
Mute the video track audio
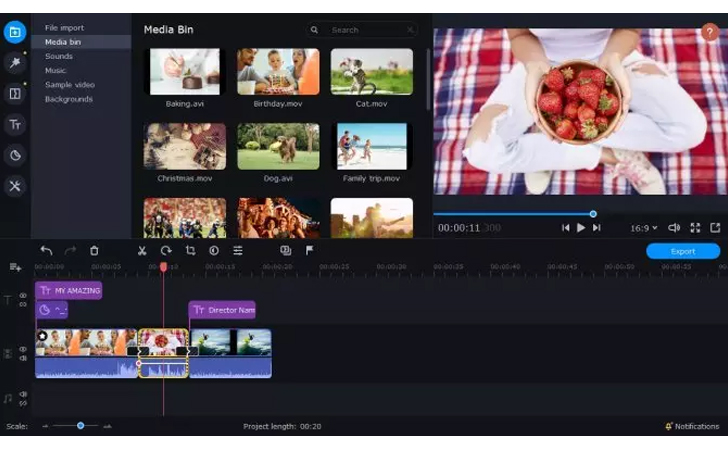pos(23,358)
